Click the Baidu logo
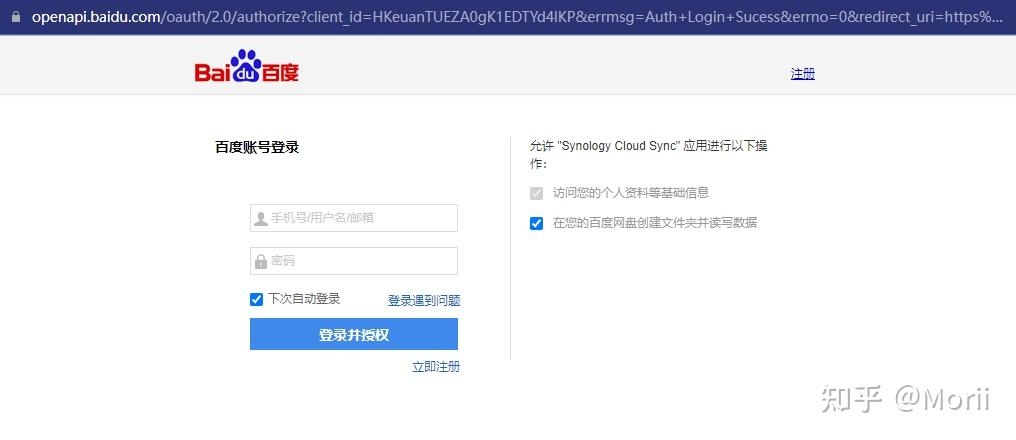 click(x=247, y=67)
